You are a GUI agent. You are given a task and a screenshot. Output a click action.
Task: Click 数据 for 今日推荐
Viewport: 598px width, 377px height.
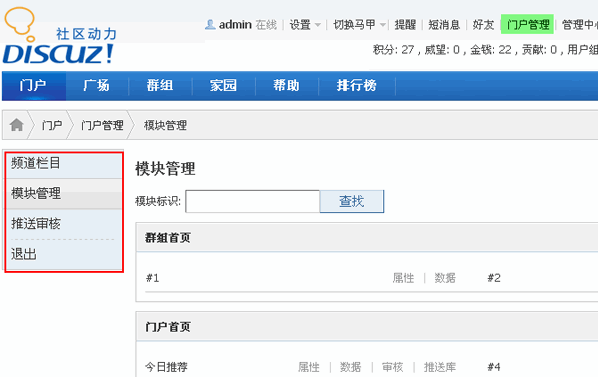[x=350, y=367]
